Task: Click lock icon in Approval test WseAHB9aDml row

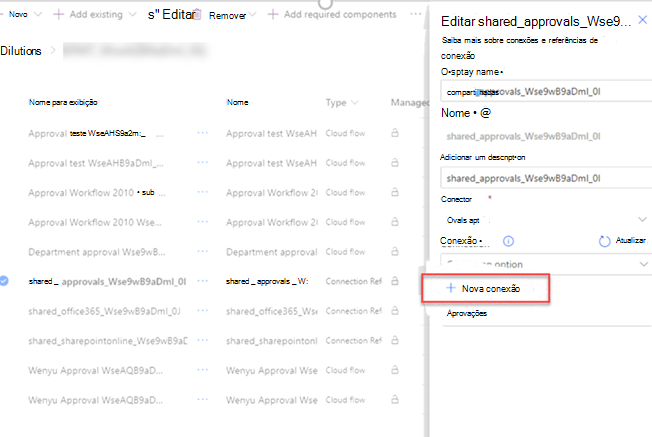Action: coord(395,163)
